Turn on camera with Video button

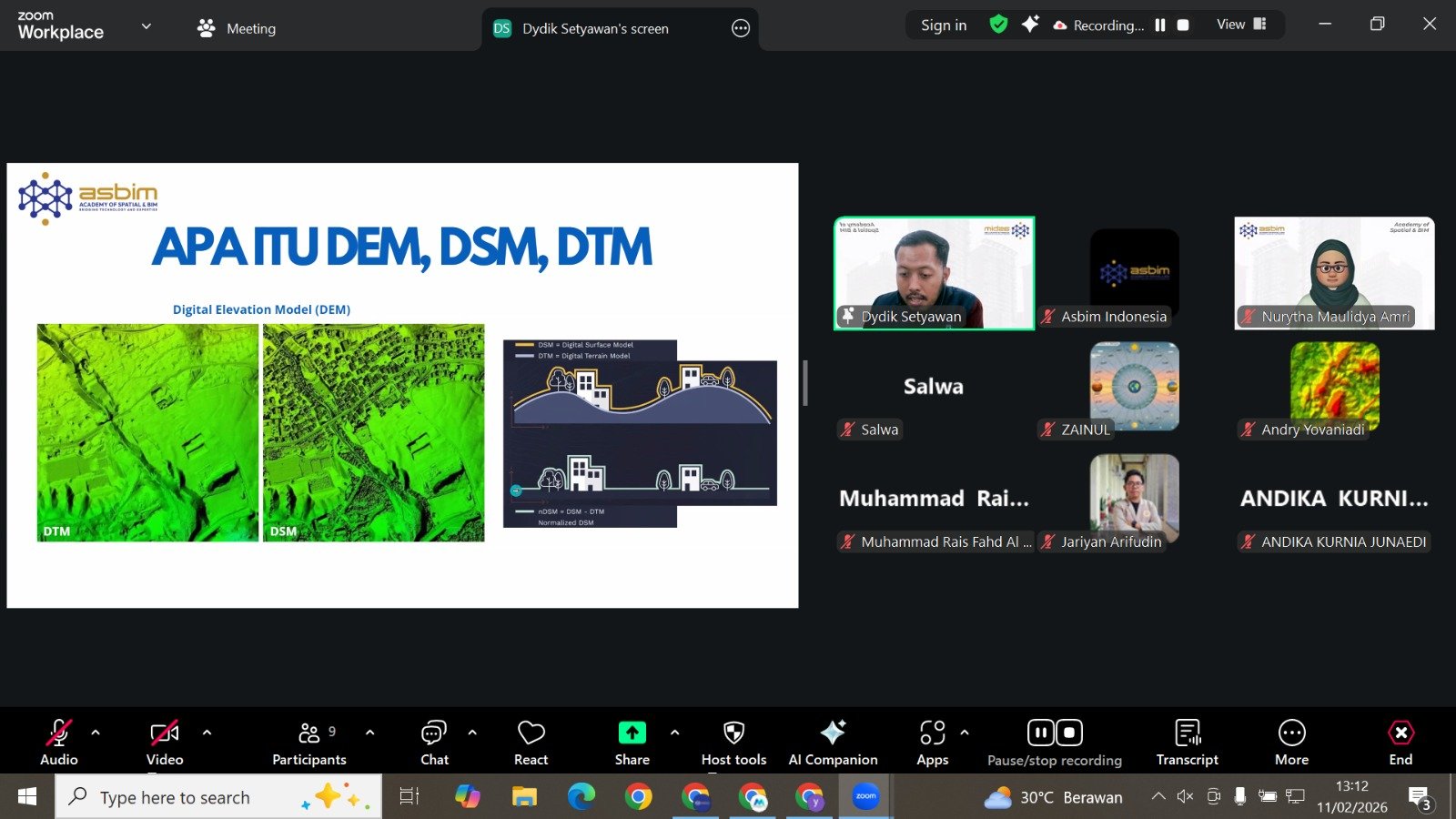click(165, 743)
